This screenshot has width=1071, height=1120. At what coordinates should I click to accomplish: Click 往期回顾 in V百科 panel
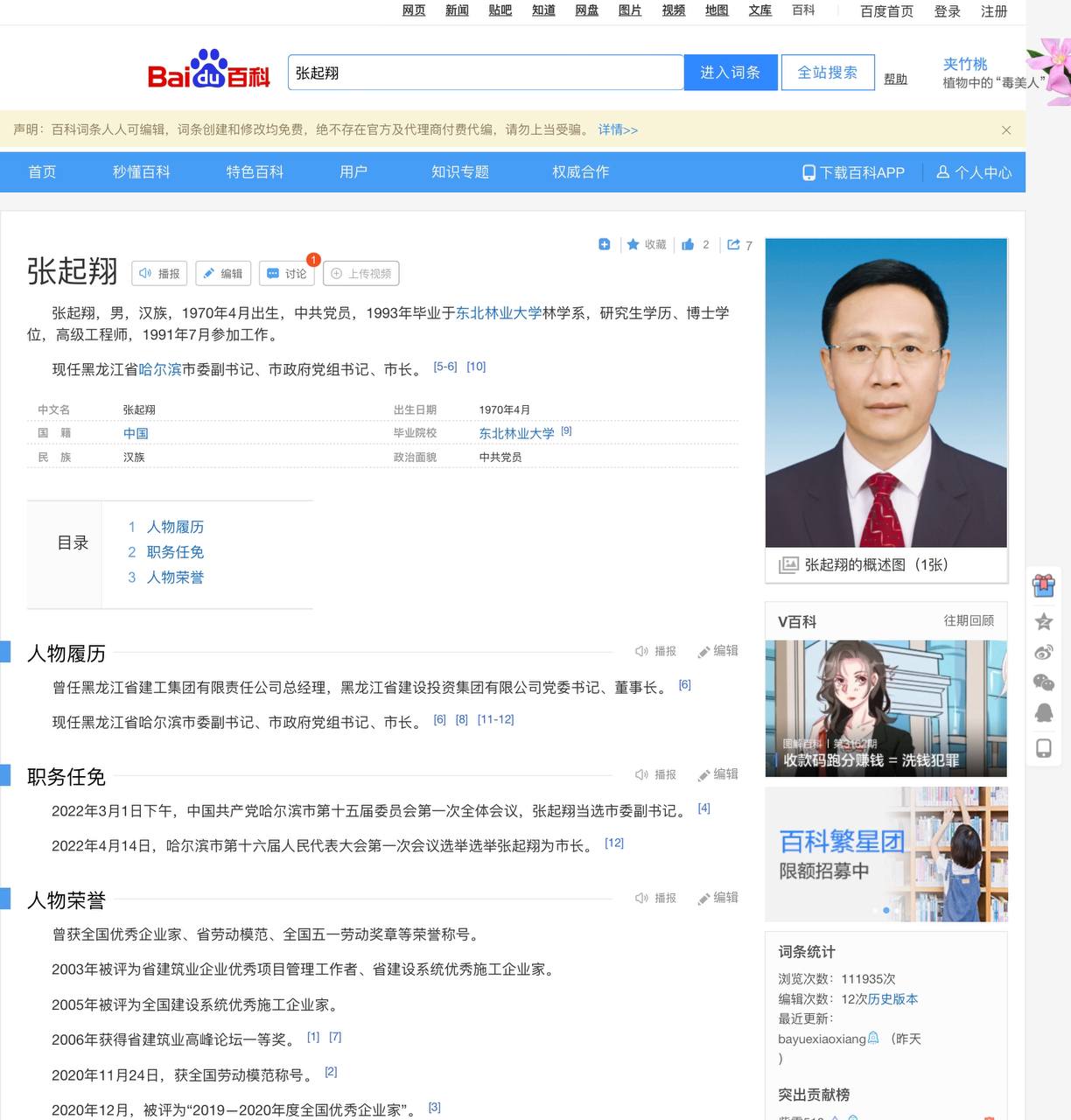969,620
